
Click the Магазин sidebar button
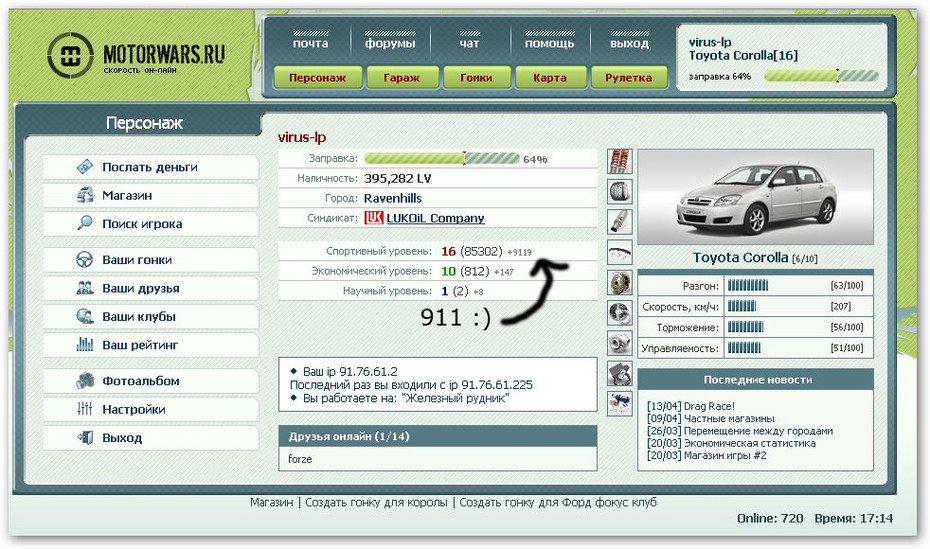pos(151,196)
